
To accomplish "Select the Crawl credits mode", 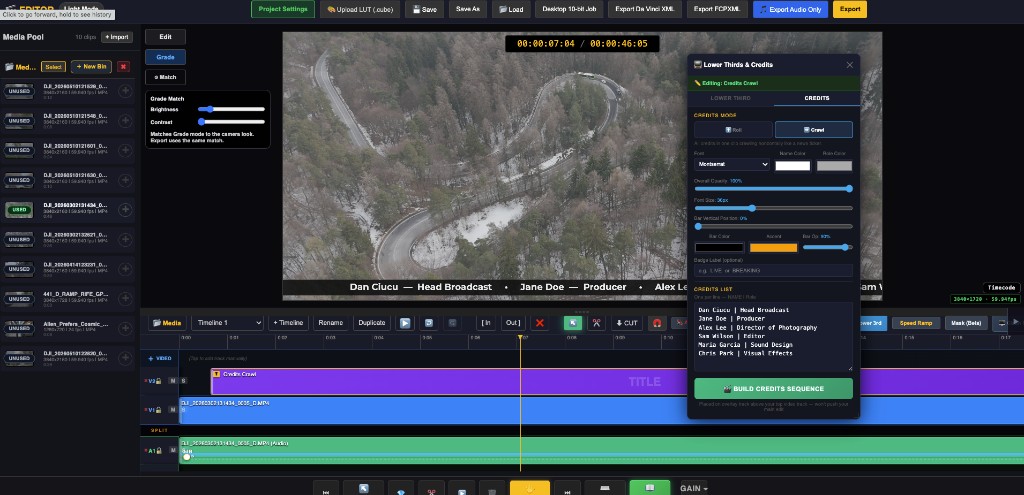I will click(x=813, y=129).
